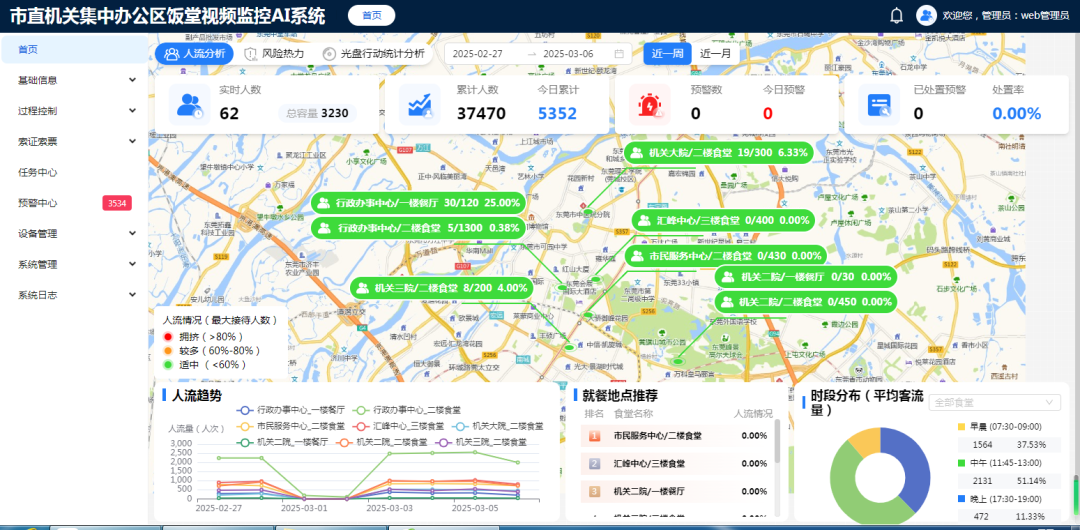Select the 近一月 range button
Image resolution: width=1080 pixels, height=530 pixels.
click(716, 54)
